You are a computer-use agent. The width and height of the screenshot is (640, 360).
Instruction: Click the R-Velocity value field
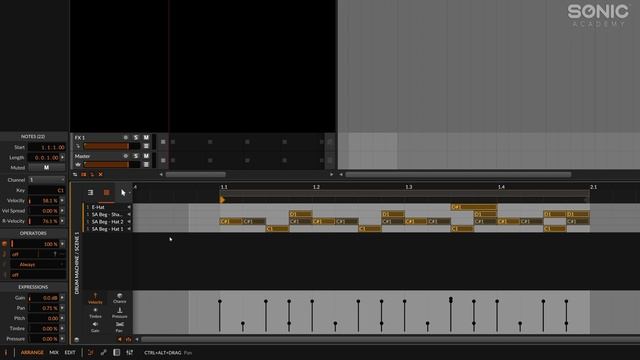click(44, 221)
